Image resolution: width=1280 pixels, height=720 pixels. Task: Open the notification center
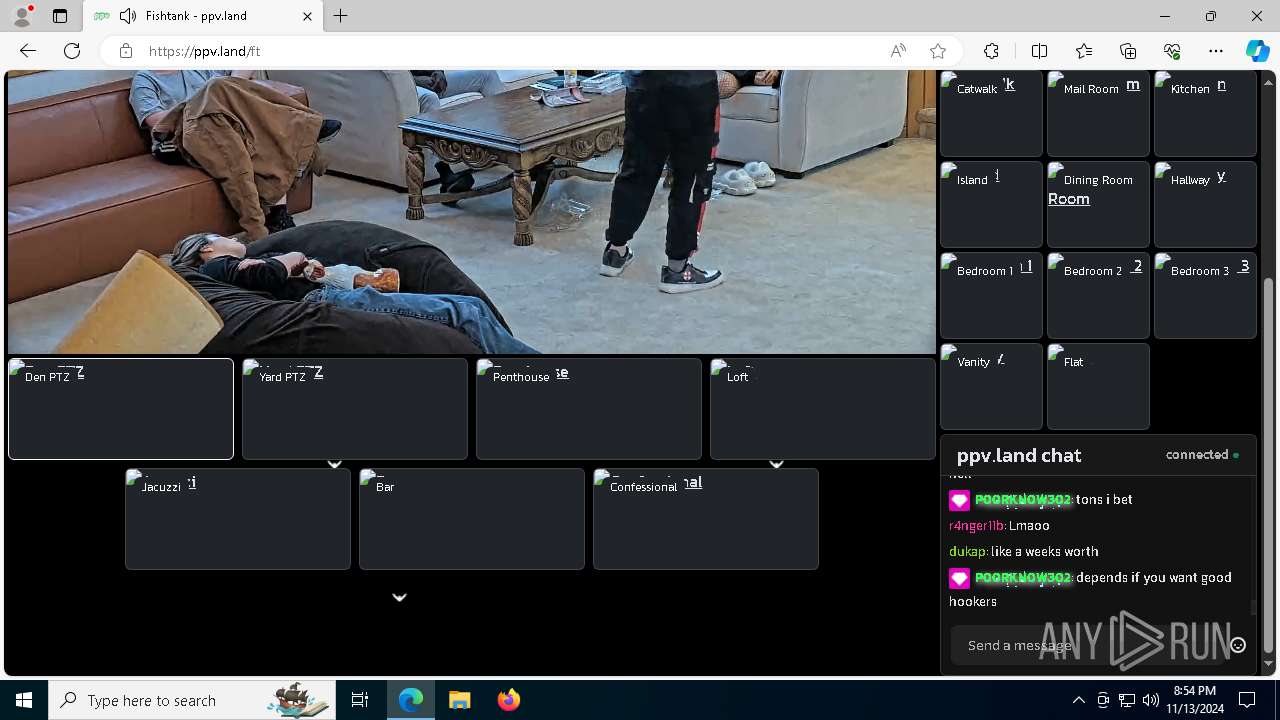pyautogui.click(x=1247, y=700)
